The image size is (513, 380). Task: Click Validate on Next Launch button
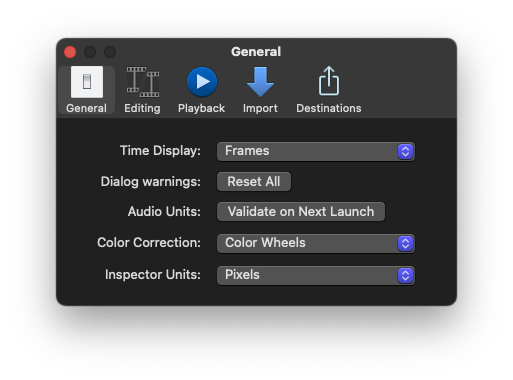[x=301, y=212]
